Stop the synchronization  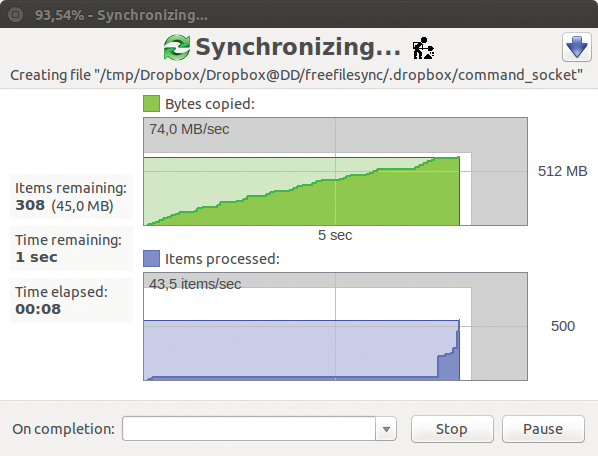click(452, 429)
